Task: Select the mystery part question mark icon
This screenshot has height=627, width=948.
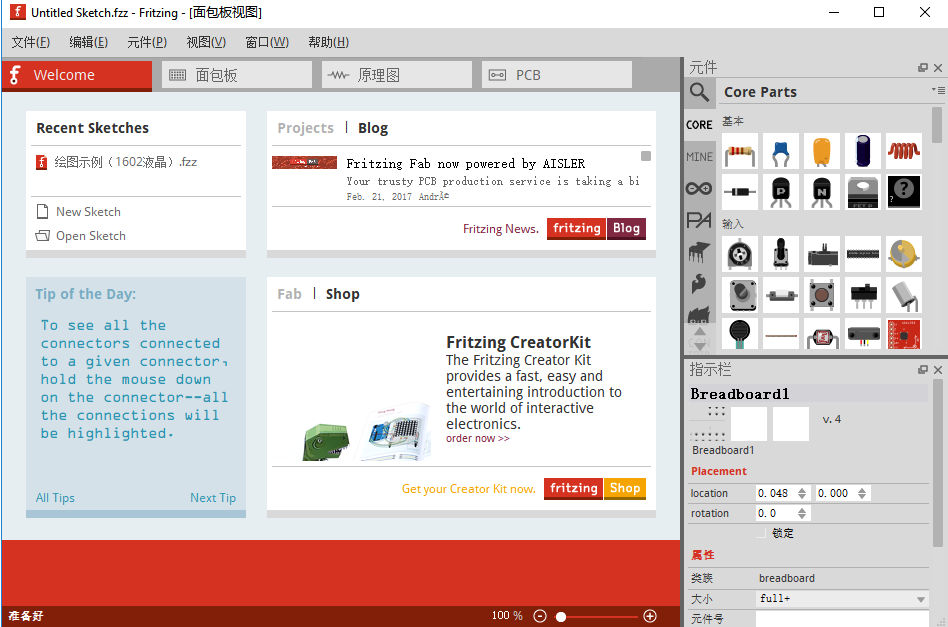Action: tap(904, 192)
